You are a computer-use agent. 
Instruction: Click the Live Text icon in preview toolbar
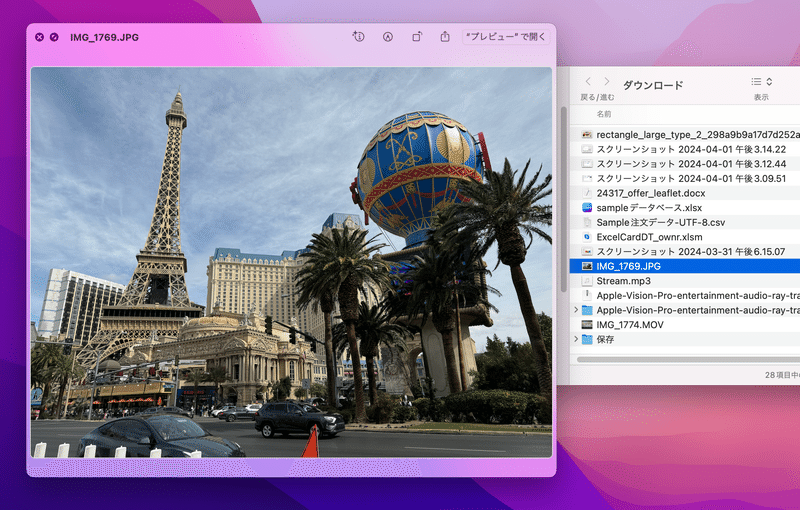pyautogui.click(x=359, y=37)
